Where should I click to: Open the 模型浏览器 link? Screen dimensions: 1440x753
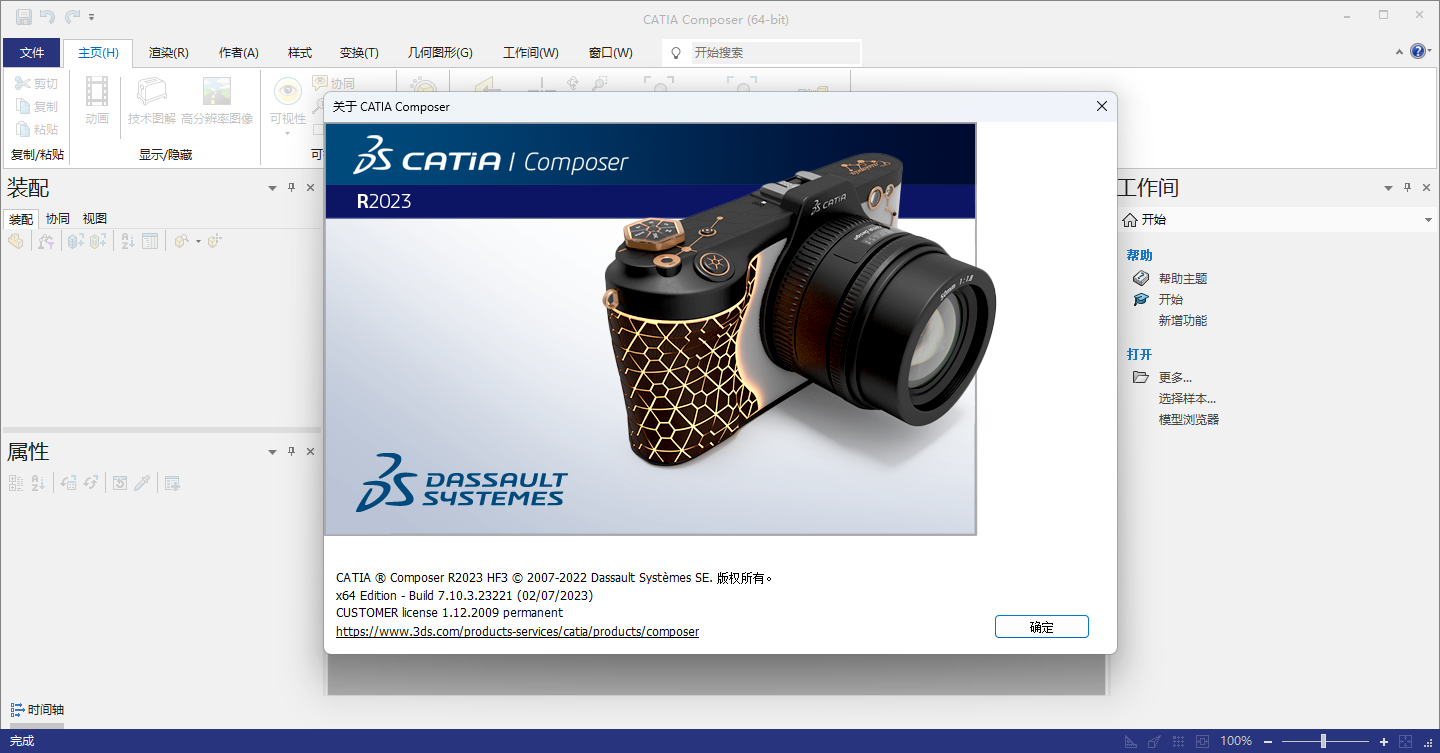coord(1188,419)
